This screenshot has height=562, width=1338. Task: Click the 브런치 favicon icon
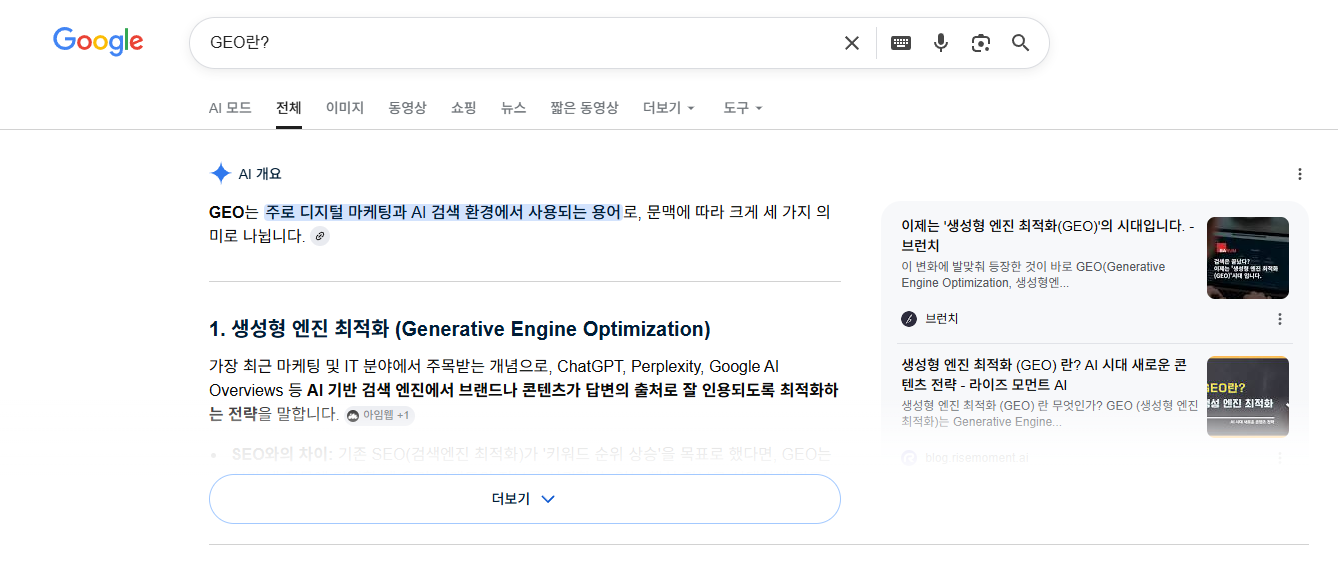click(x=909, y=319)
